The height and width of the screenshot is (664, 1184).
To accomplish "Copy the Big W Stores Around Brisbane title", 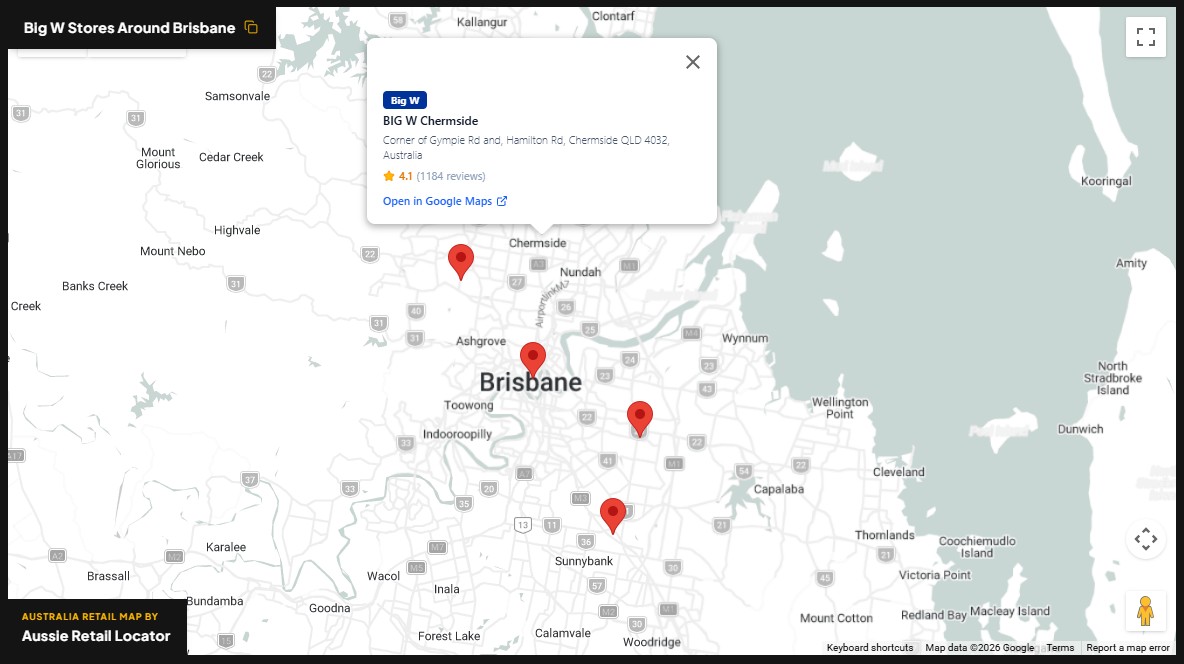I will pos(251,28).
